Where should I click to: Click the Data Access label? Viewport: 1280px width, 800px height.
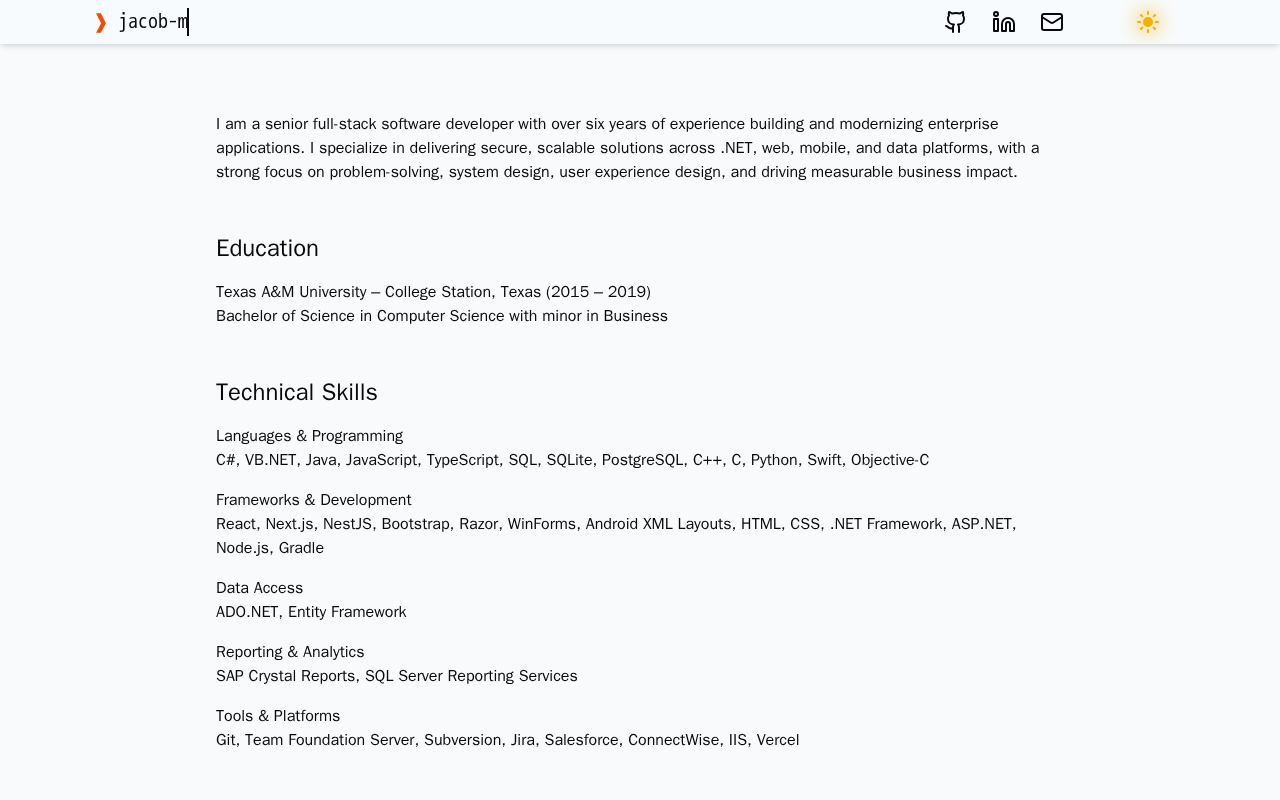260,588
